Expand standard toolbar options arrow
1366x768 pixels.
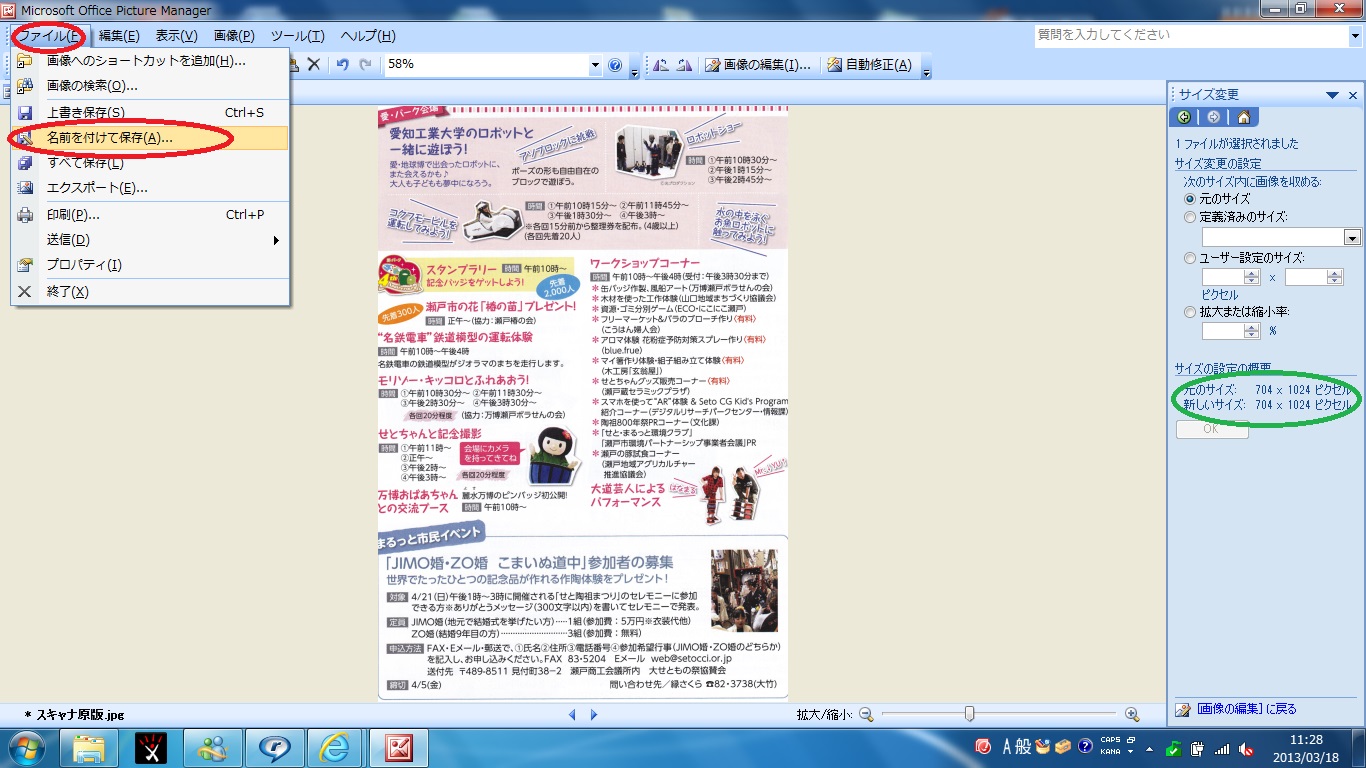coord(635,69)
